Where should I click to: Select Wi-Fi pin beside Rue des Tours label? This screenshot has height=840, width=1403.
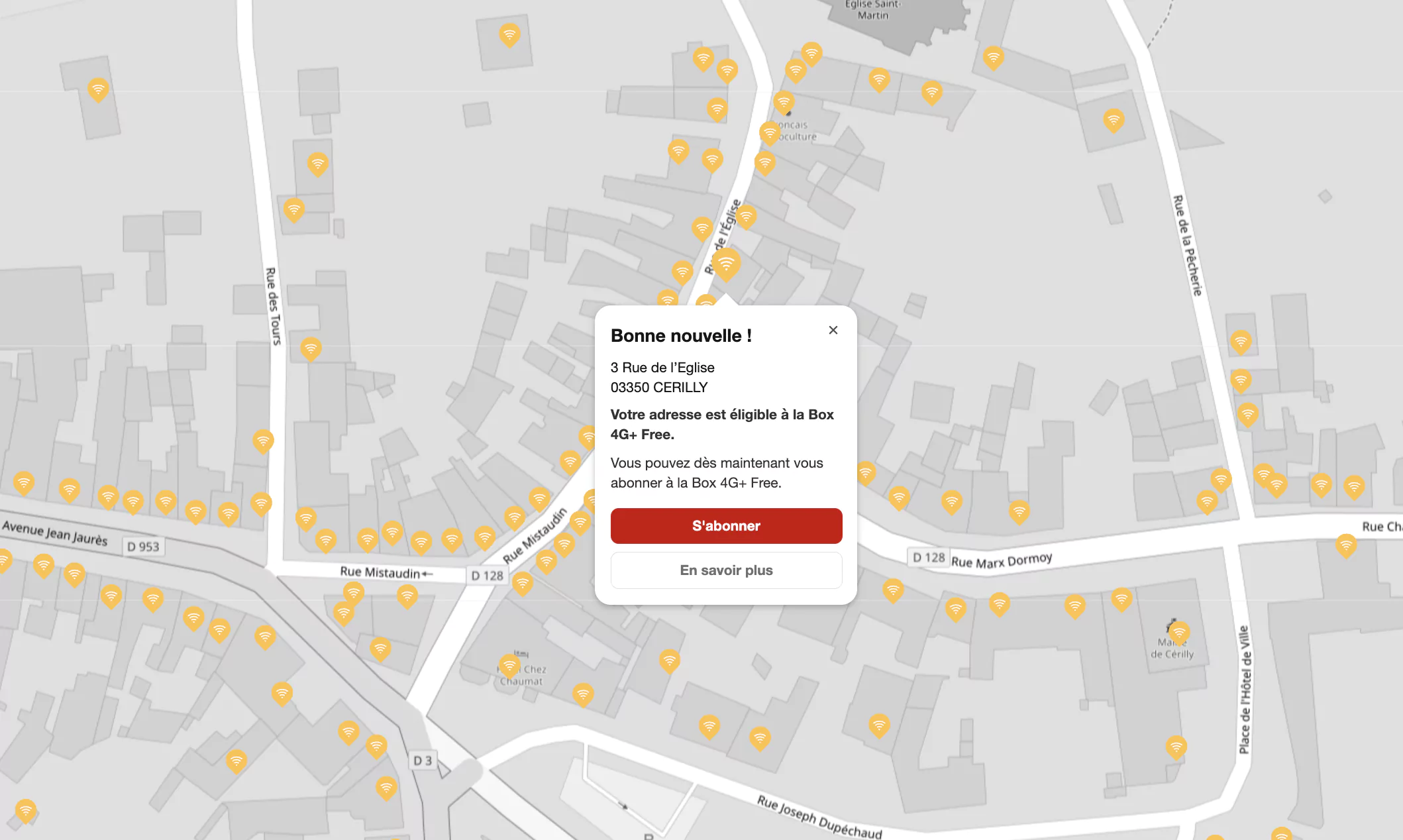[311, 347]
